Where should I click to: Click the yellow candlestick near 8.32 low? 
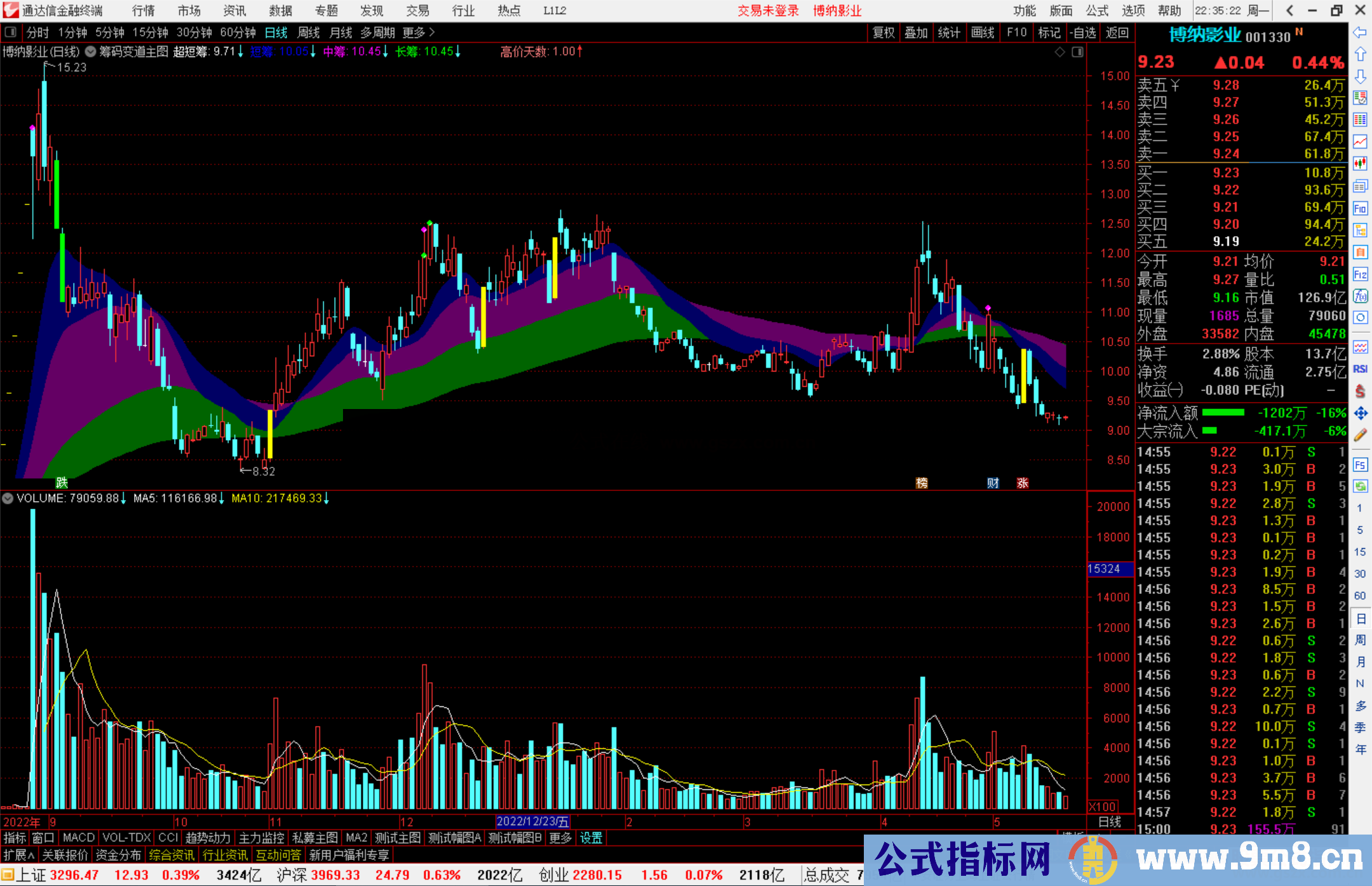(x=270, y=434)
